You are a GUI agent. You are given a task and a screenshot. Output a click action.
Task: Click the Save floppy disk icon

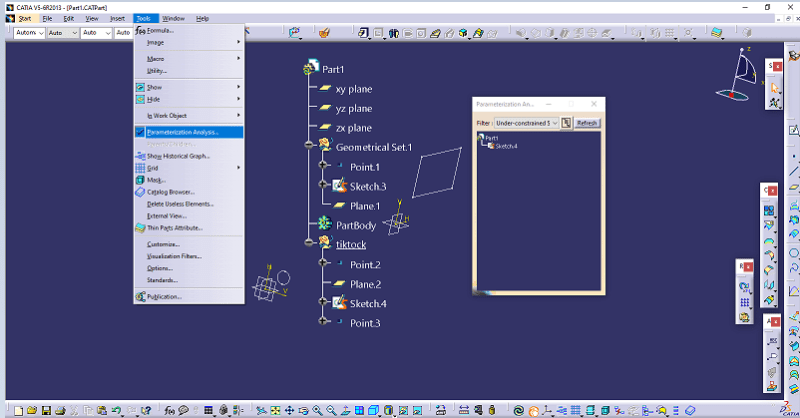(46, 410)
